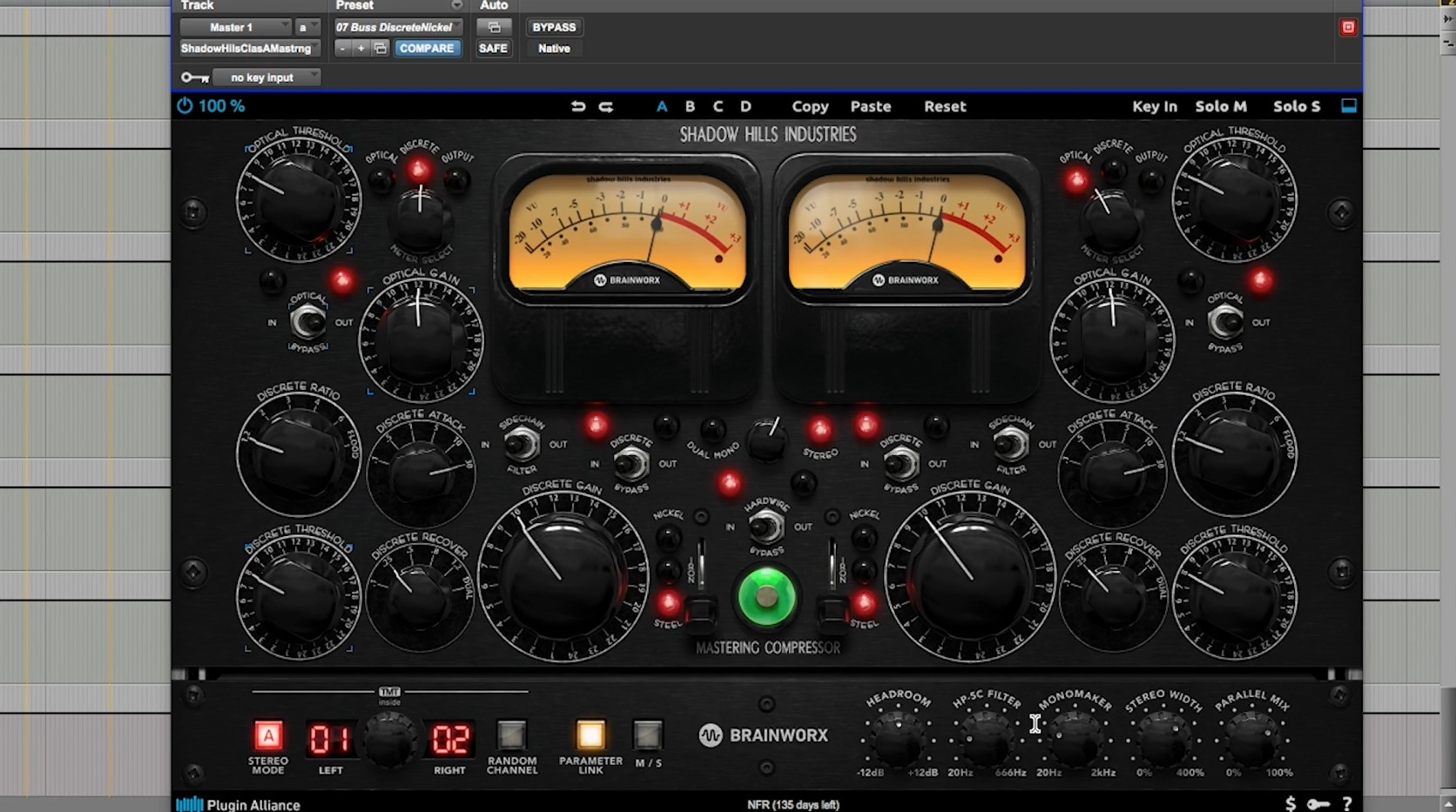Click Paste in the plugin toolbar
The width and height of the screenshot is (1456, 812).
[x=871, y=106]
